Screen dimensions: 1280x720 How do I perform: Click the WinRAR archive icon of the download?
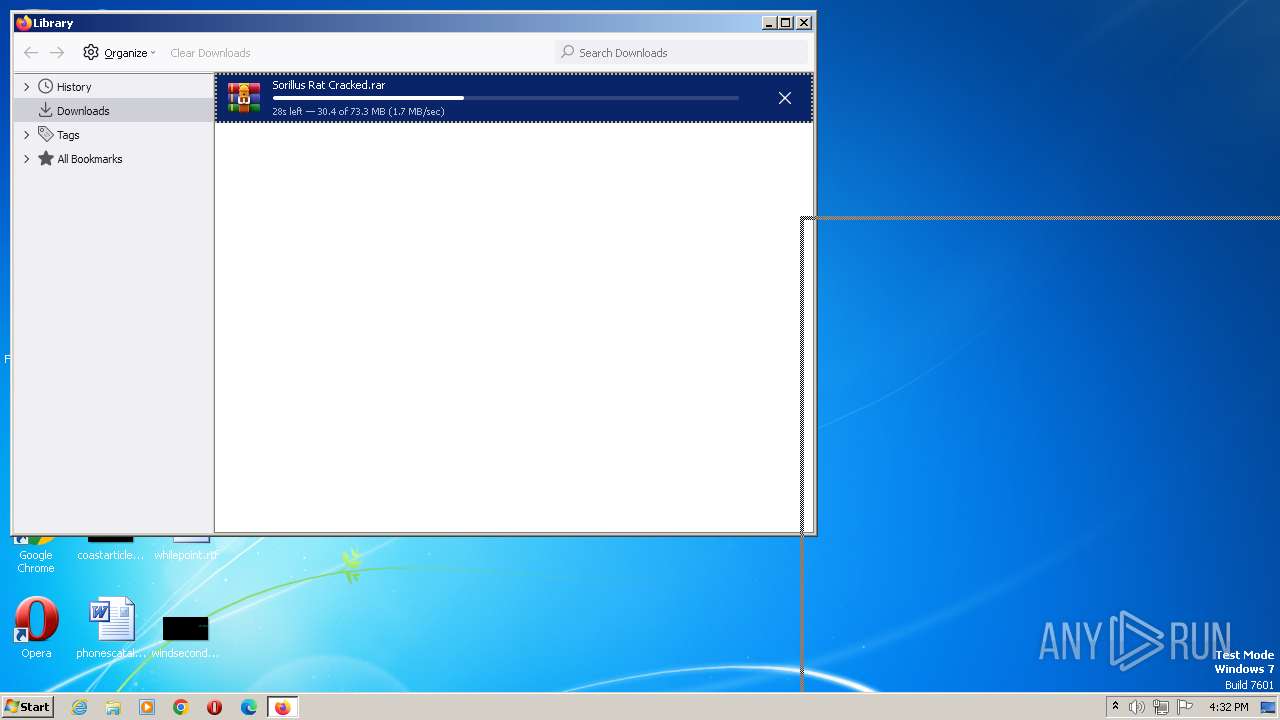point(244,98)
